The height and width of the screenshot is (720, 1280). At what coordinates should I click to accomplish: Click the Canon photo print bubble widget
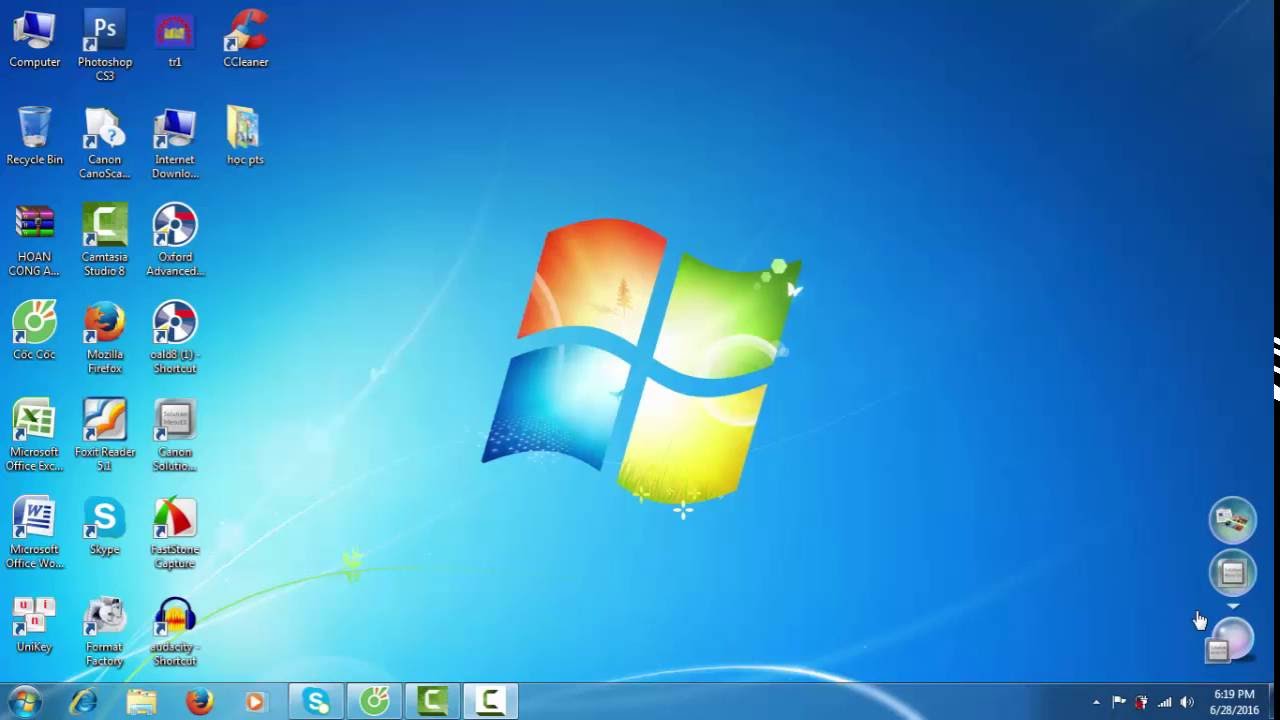click(x=1232, y=520)
